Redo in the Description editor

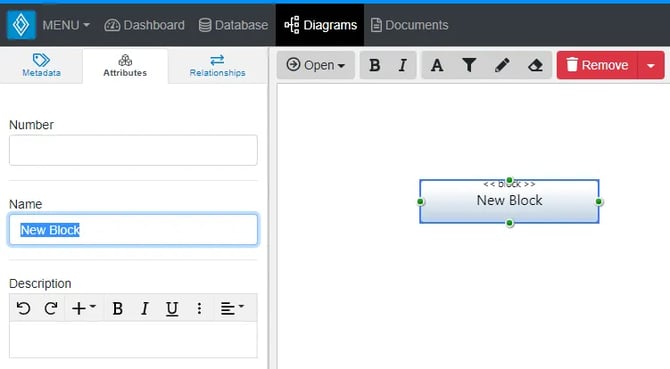51,308
